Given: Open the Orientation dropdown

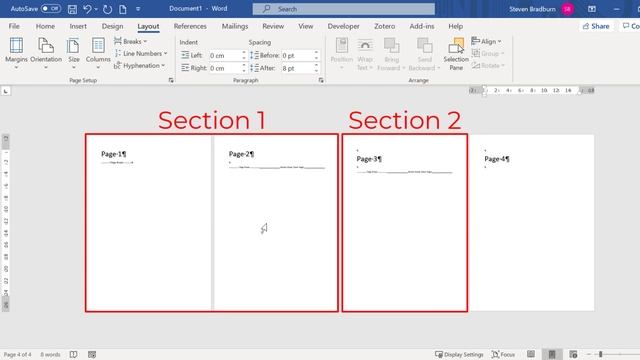Looking at the screenshot, I should (46, 53).
